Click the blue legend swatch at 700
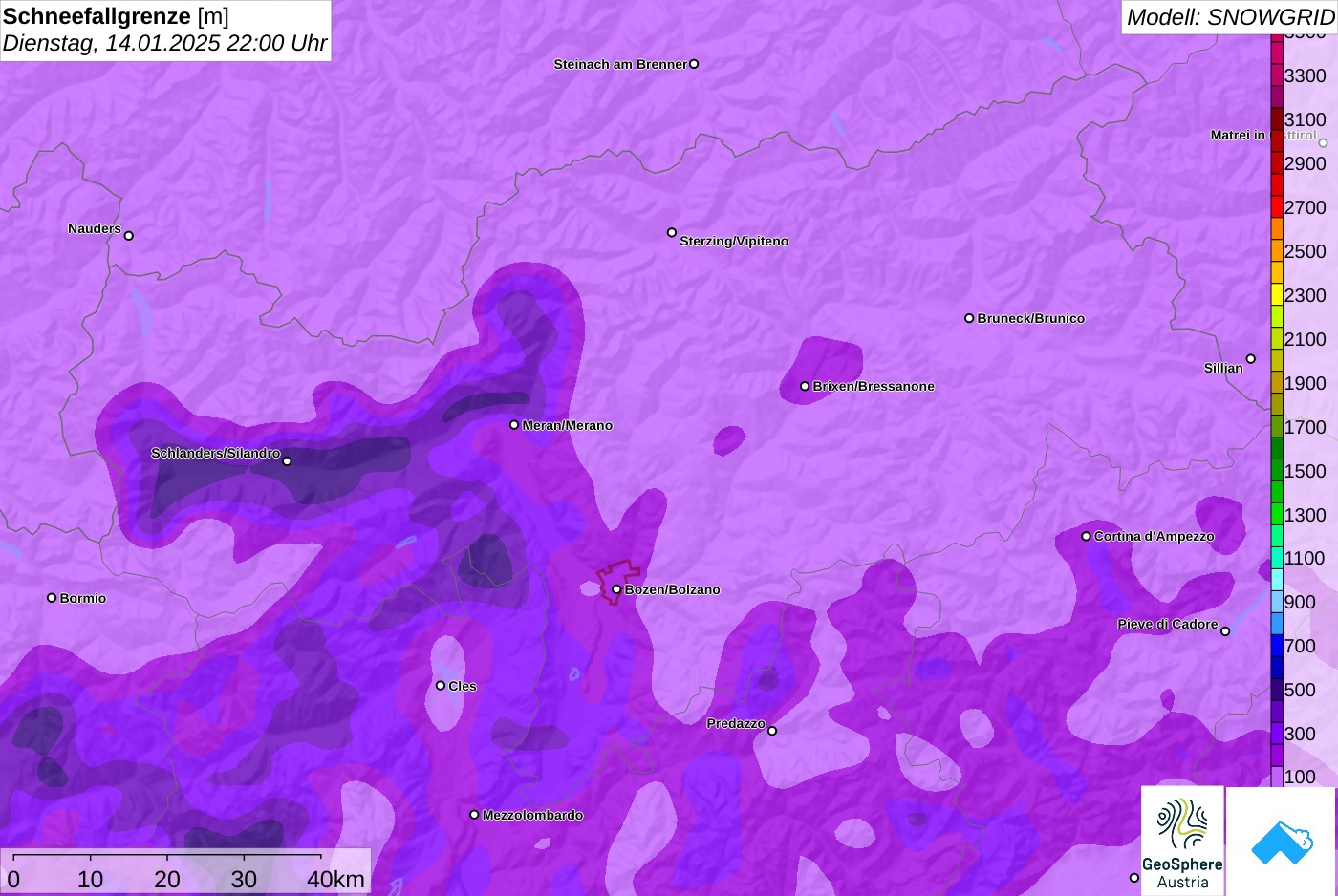1338x896 pixels. point(1277,646)
